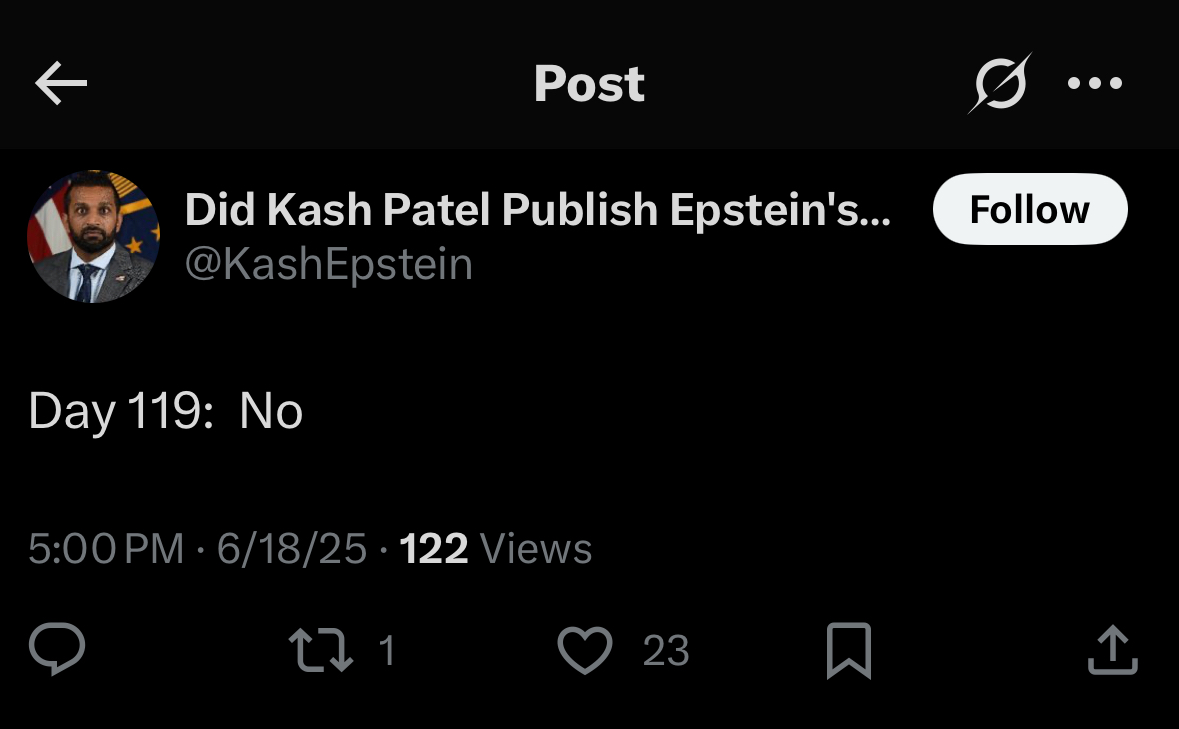Viewport: 1179px width, 729px height.
Task: Select the 5:00 PM timestamp
Action: click(106, 549)
